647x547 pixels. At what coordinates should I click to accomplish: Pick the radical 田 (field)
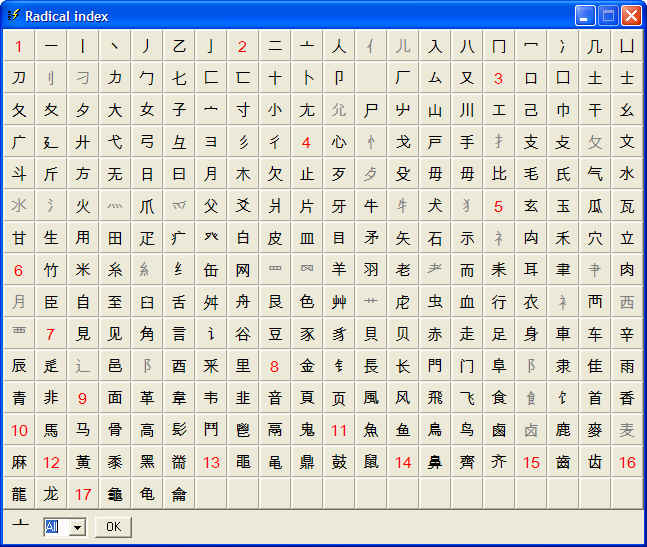coord(115,238)
